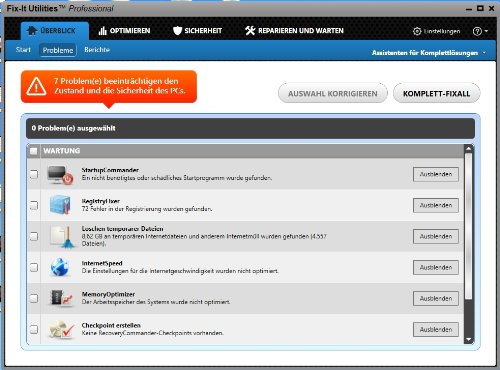Click Ausblenden for temporary files row

(436, 236)
